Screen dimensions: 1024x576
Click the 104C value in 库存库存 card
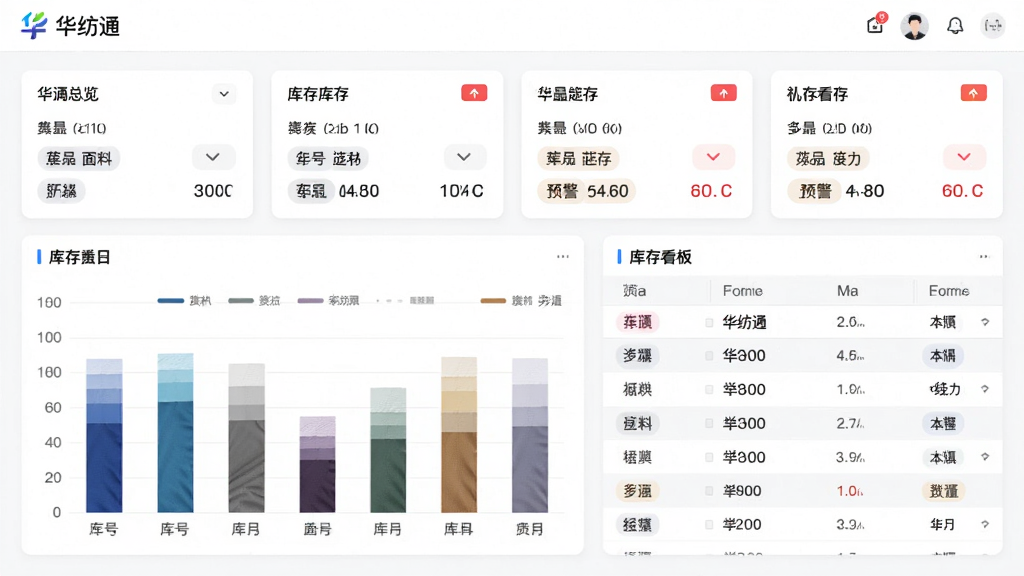coord(461,191)
